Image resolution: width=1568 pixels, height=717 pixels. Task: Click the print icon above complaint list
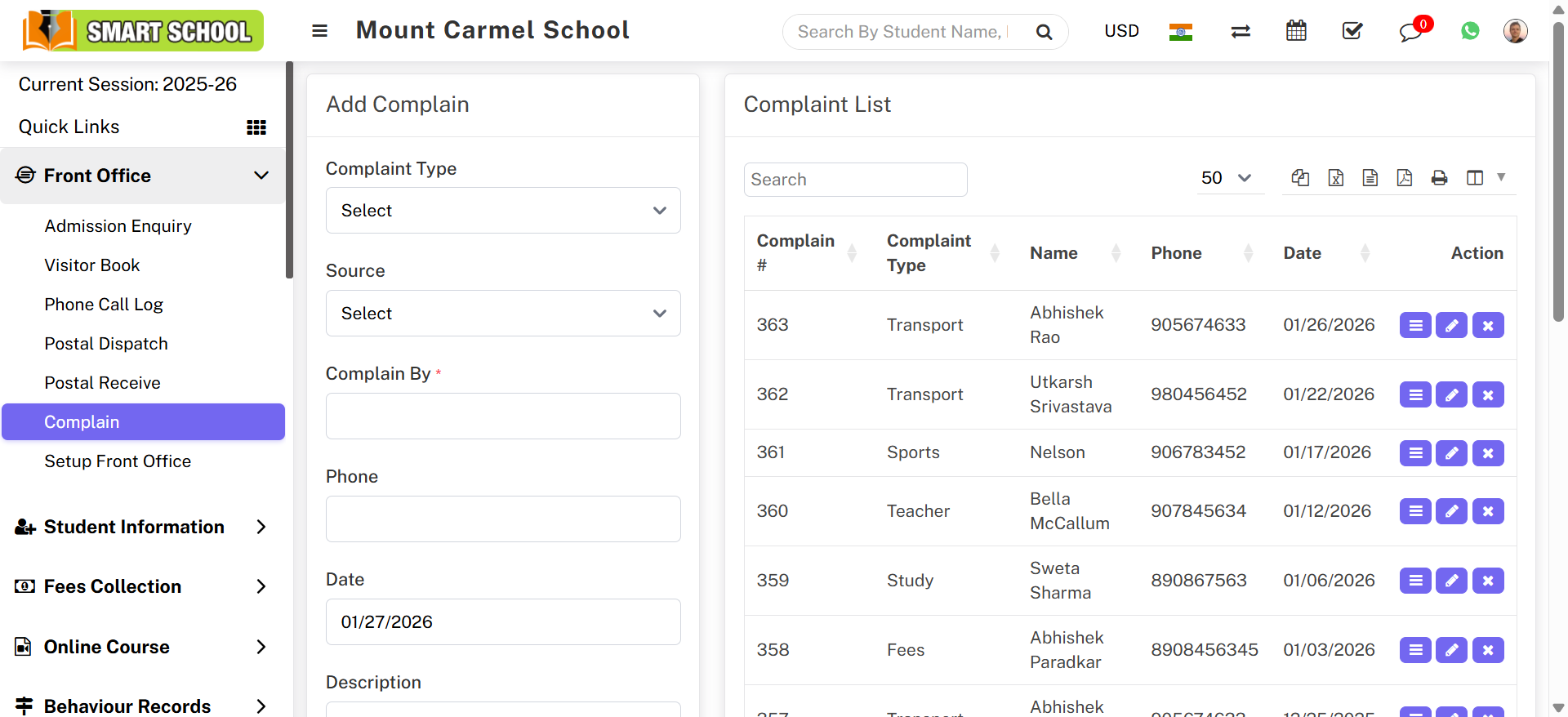pos(1439,178)
